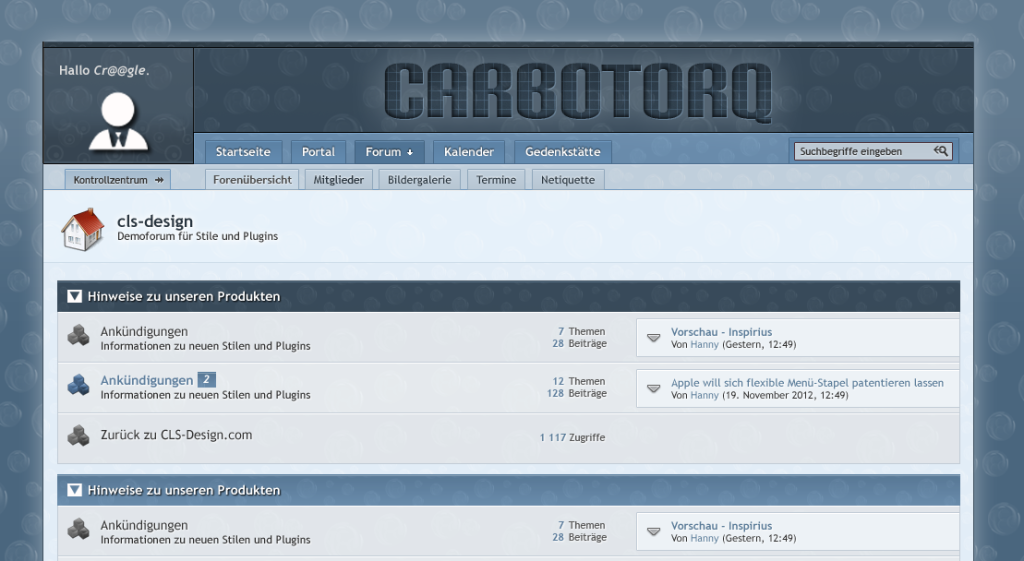Click the unread badge 2 next to Ankündigungen
Screen dimensions: 1024x561
pyautogui.click(x=206, y=380)
